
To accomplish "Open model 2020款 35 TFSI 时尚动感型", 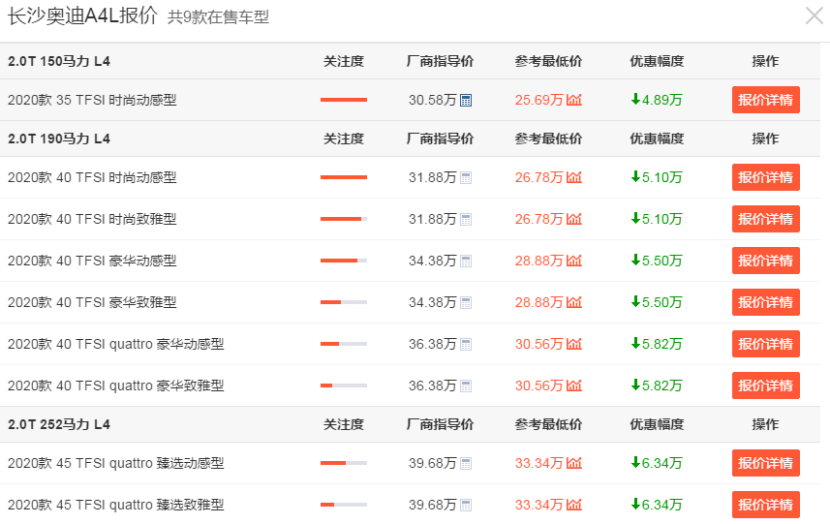I will click(x=92, y=100).
